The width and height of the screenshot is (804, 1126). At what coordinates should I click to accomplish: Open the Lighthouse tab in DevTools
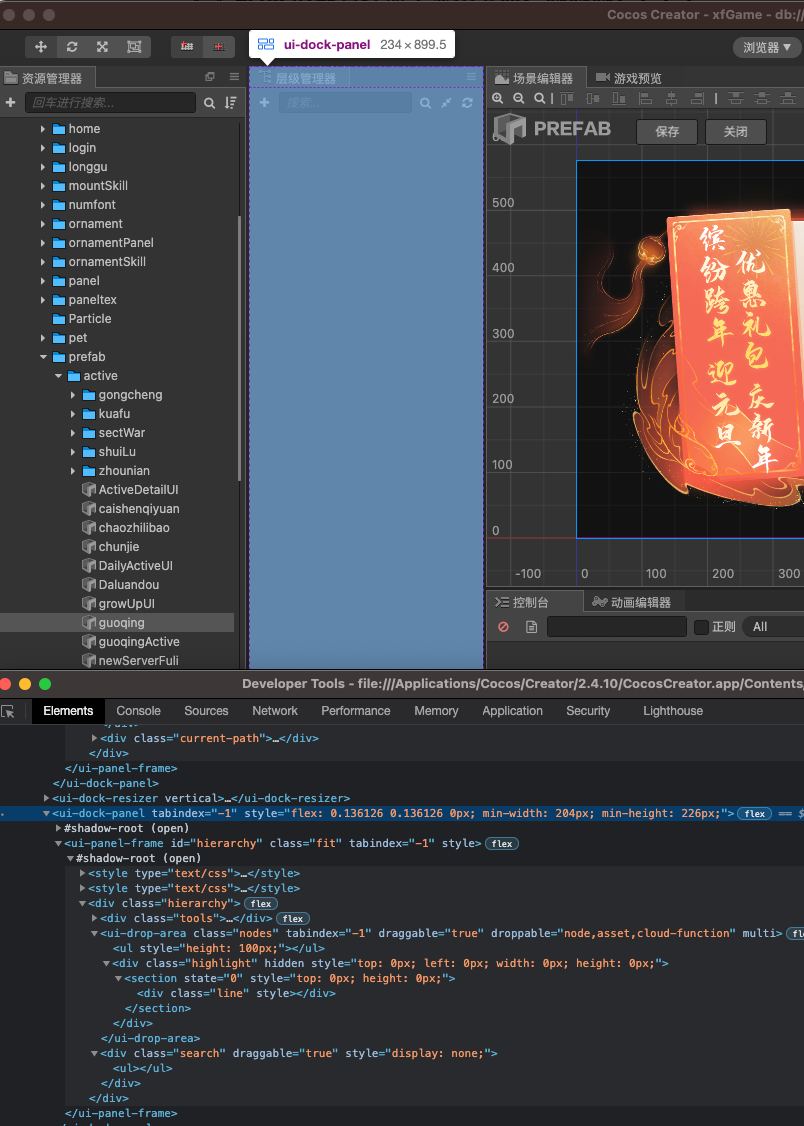pyautogui.click(x=673, y=711)
